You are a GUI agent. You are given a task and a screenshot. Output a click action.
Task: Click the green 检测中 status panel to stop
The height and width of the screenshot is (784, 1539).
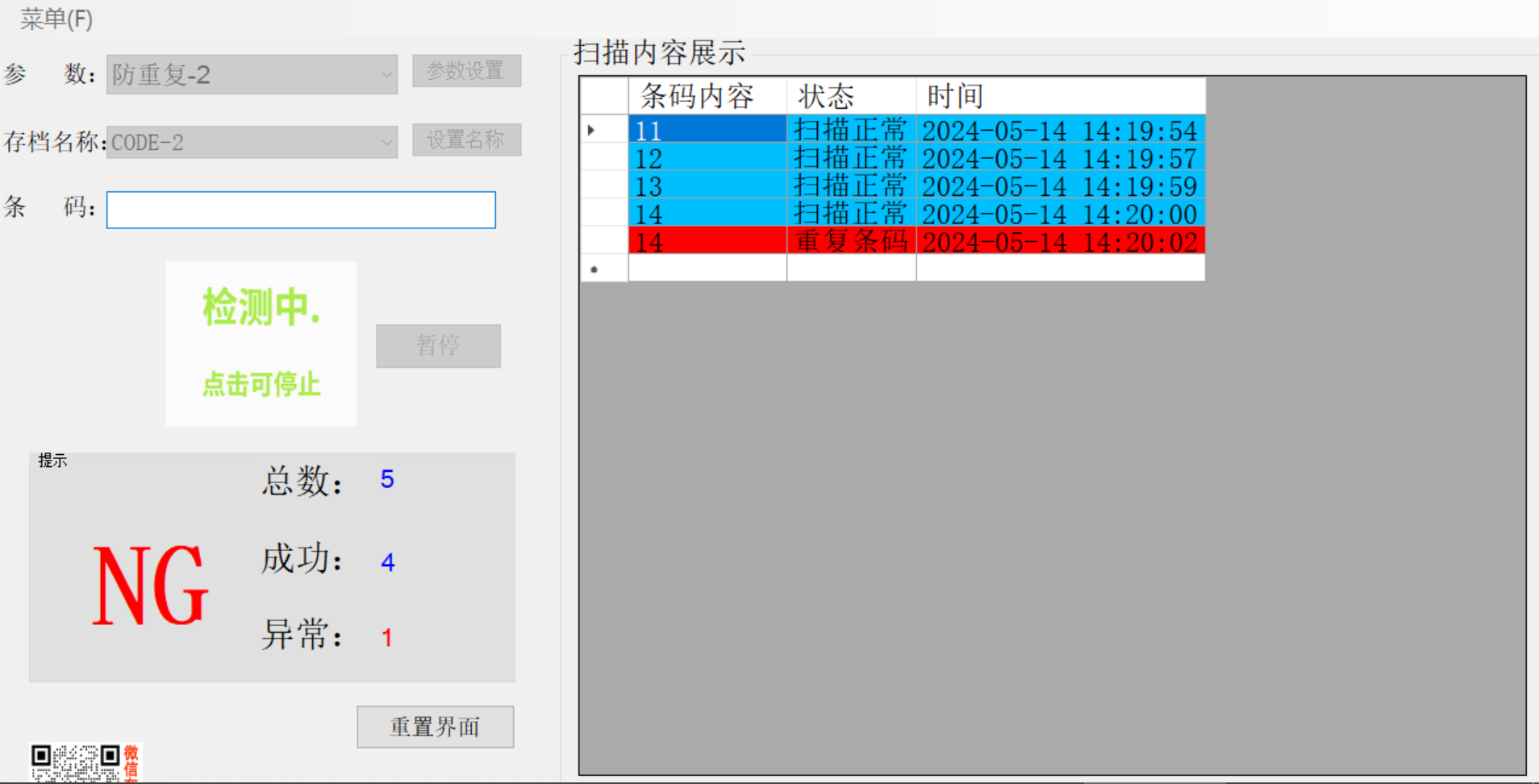(x=261, y=343)
